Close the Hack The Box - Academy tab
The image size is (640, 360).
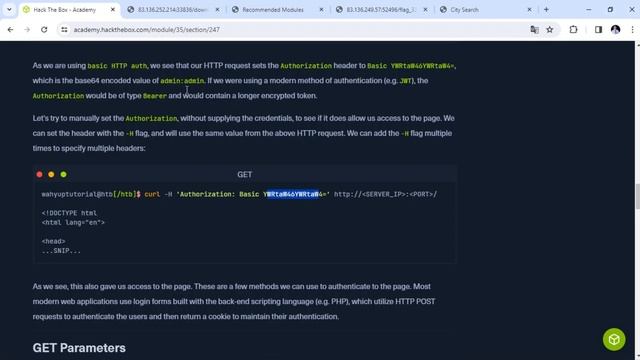(113, 9)
